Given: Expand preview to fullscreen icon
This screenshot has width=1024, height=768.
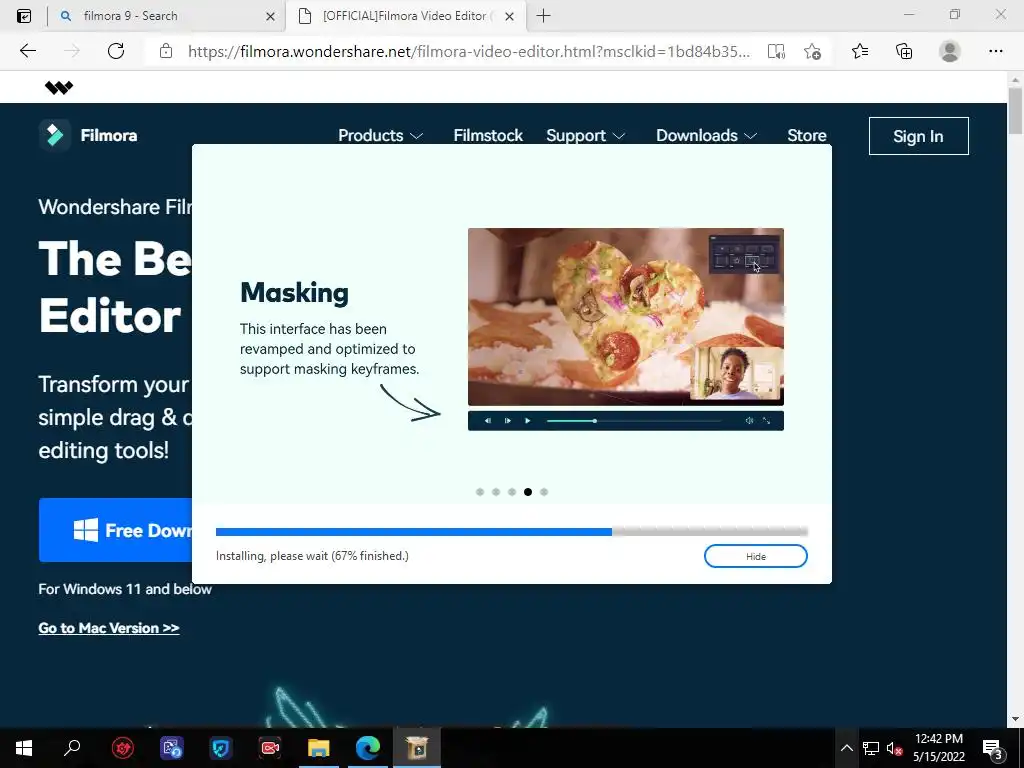Looking at the screenshot, I should point(767,421).
